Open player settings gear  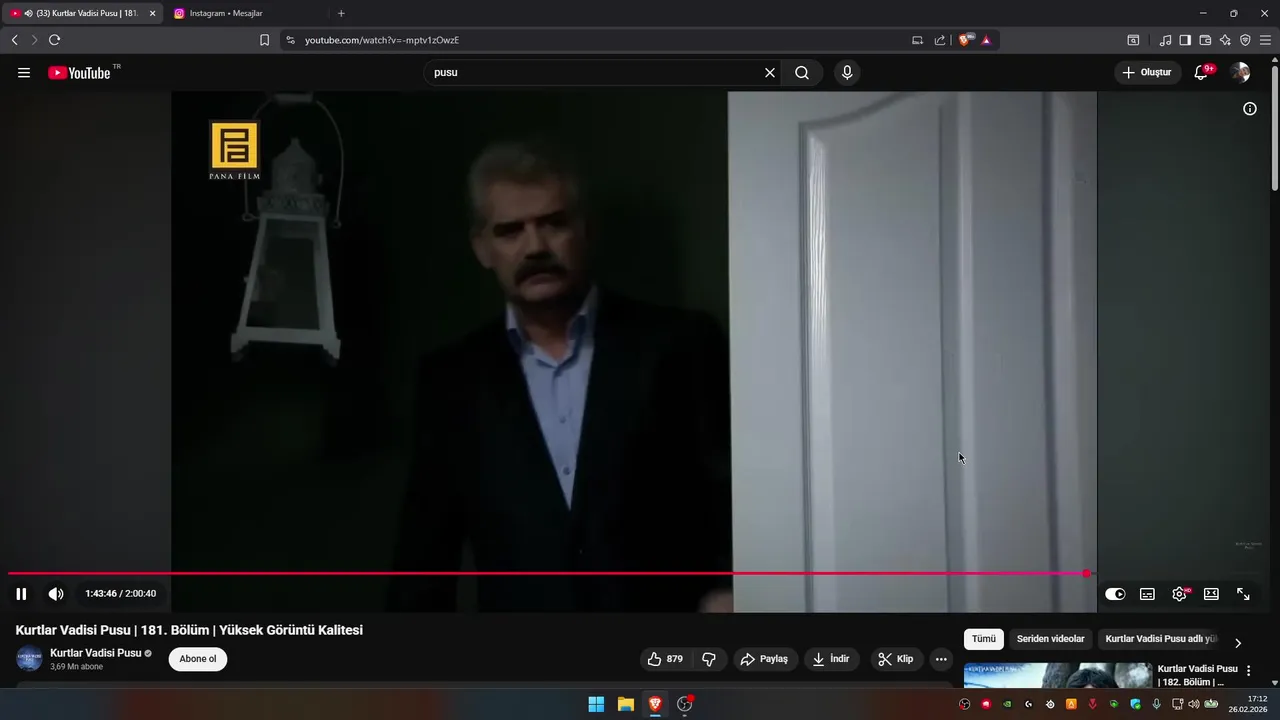point(1179,594)
